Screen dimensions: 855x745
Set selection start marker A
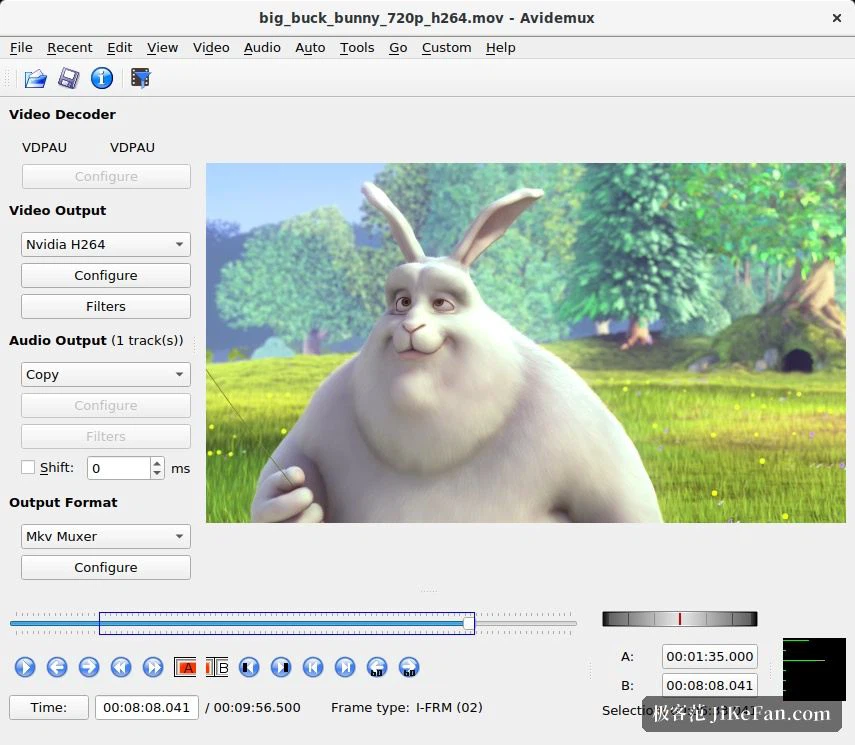[x=185, y=667]
